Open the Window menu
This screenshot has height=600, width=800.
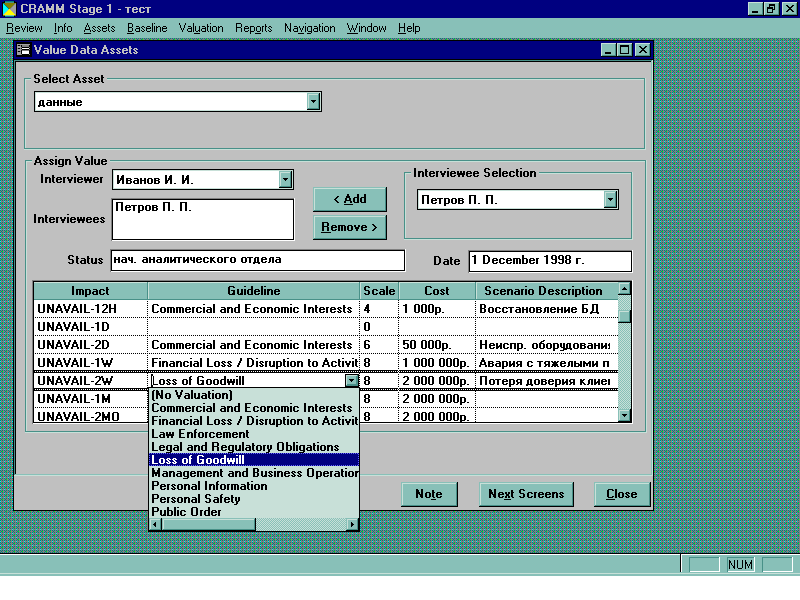coord(366,28)
